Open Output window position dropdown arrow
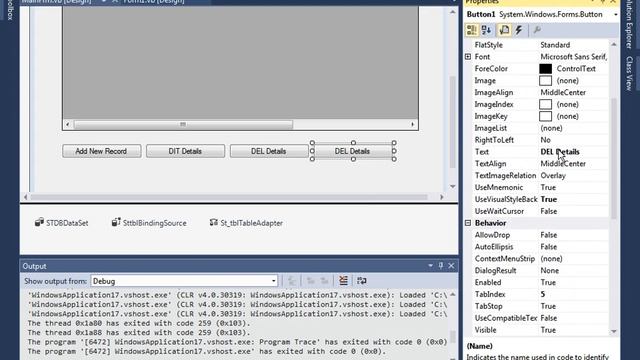This screenshot has width=640, height=360. point(430,266)
